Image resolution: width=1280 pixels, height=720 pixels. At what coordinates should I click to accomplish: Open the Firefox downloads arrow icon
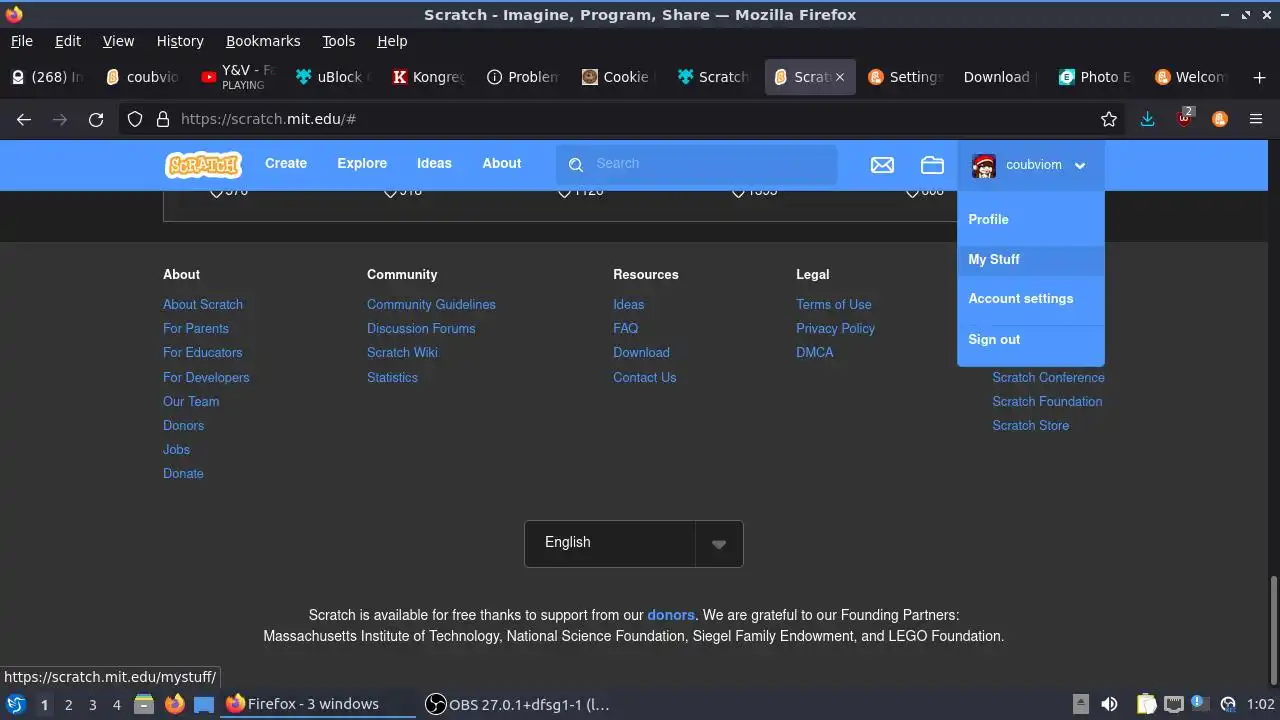(1147, 119)
